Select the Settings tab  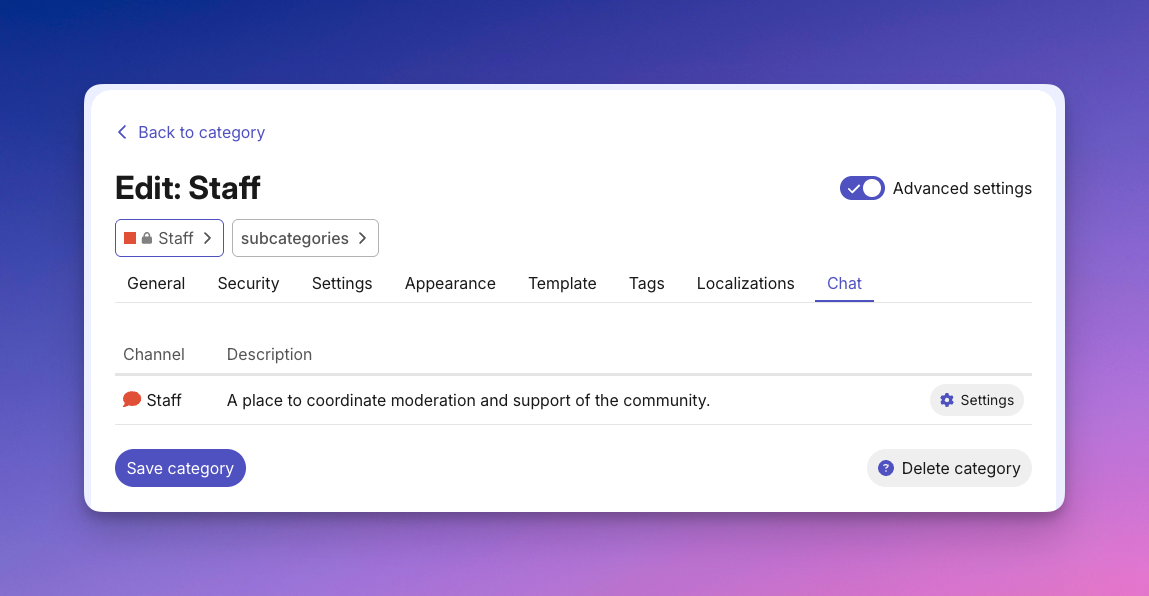click(x=342, y=284)
